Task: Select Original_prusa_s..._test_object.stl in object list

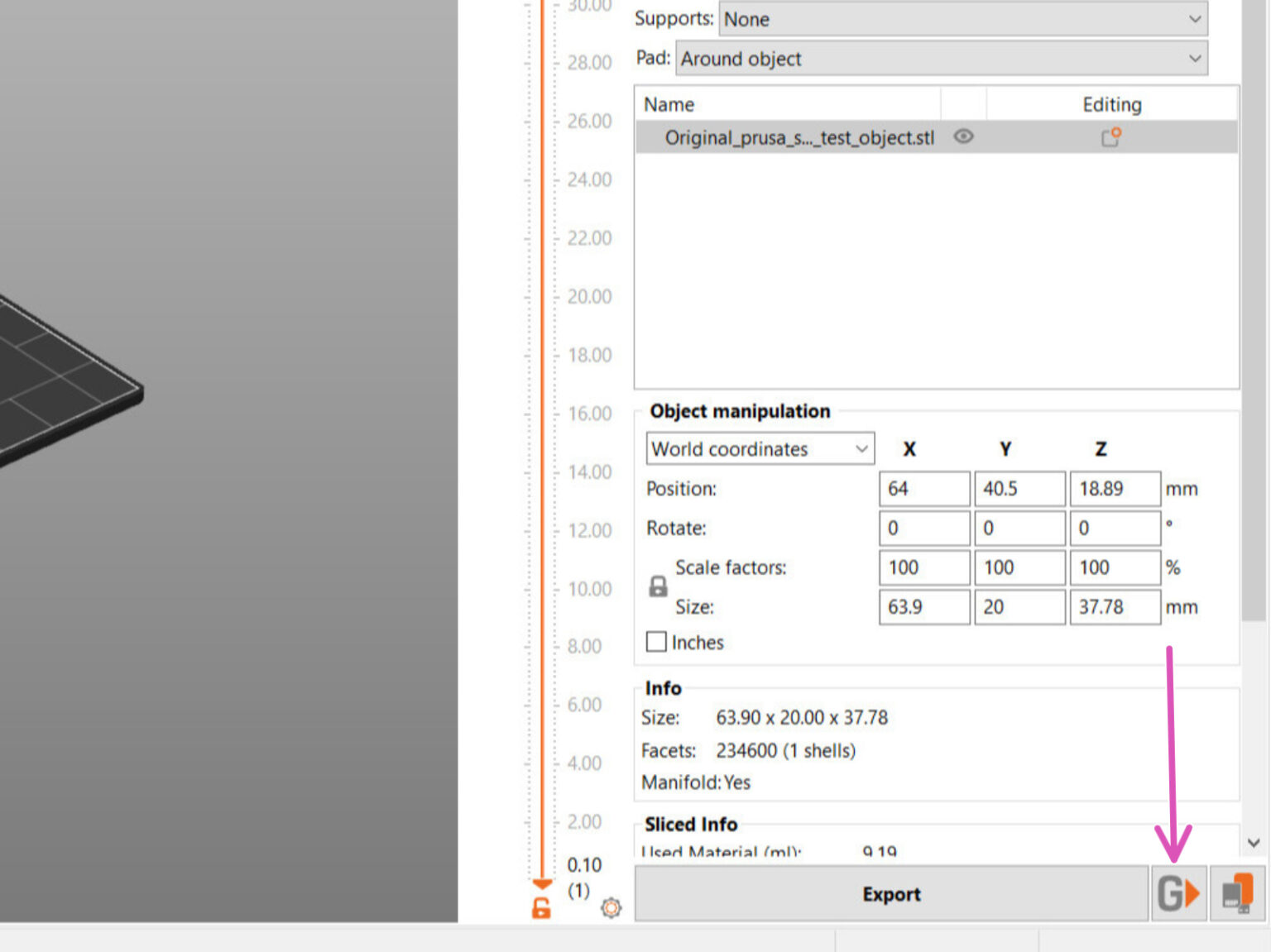Action: pos(799,137)
